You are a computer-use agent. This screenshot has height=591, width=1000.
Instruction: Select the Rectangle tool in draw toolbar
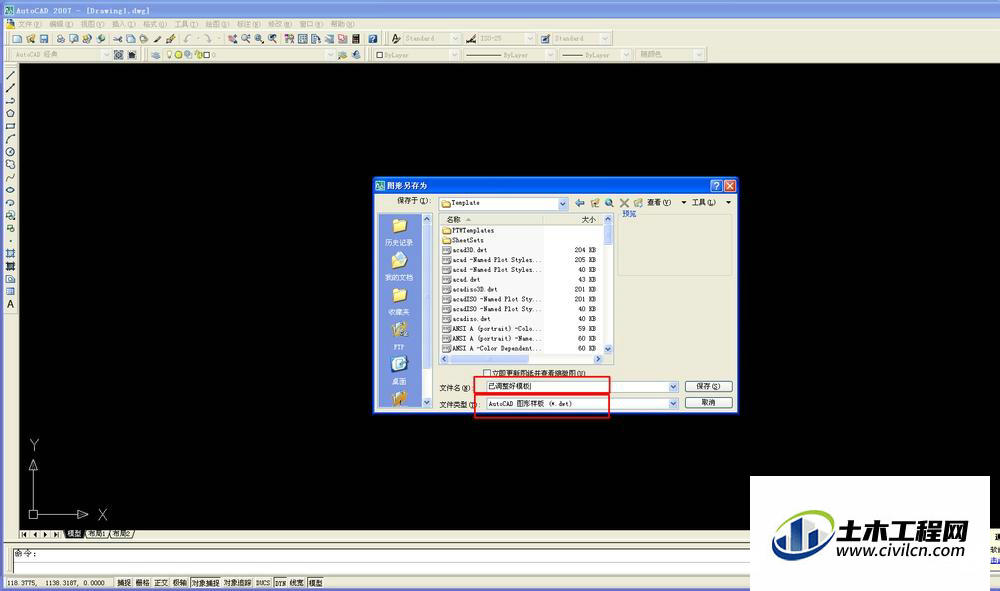tap(10, 126)
